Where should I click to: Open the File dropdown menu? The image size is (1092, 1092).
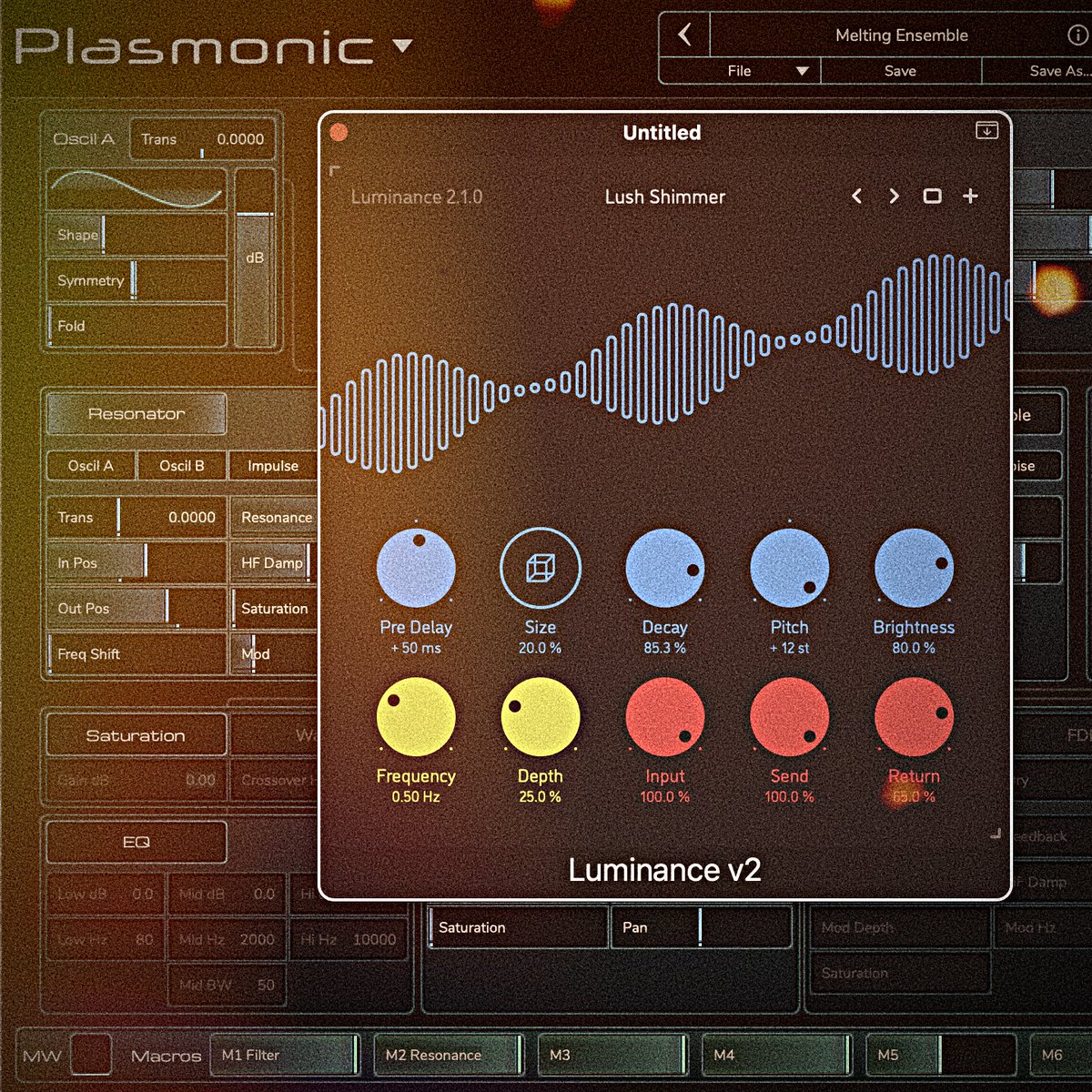tap(740, 71)
